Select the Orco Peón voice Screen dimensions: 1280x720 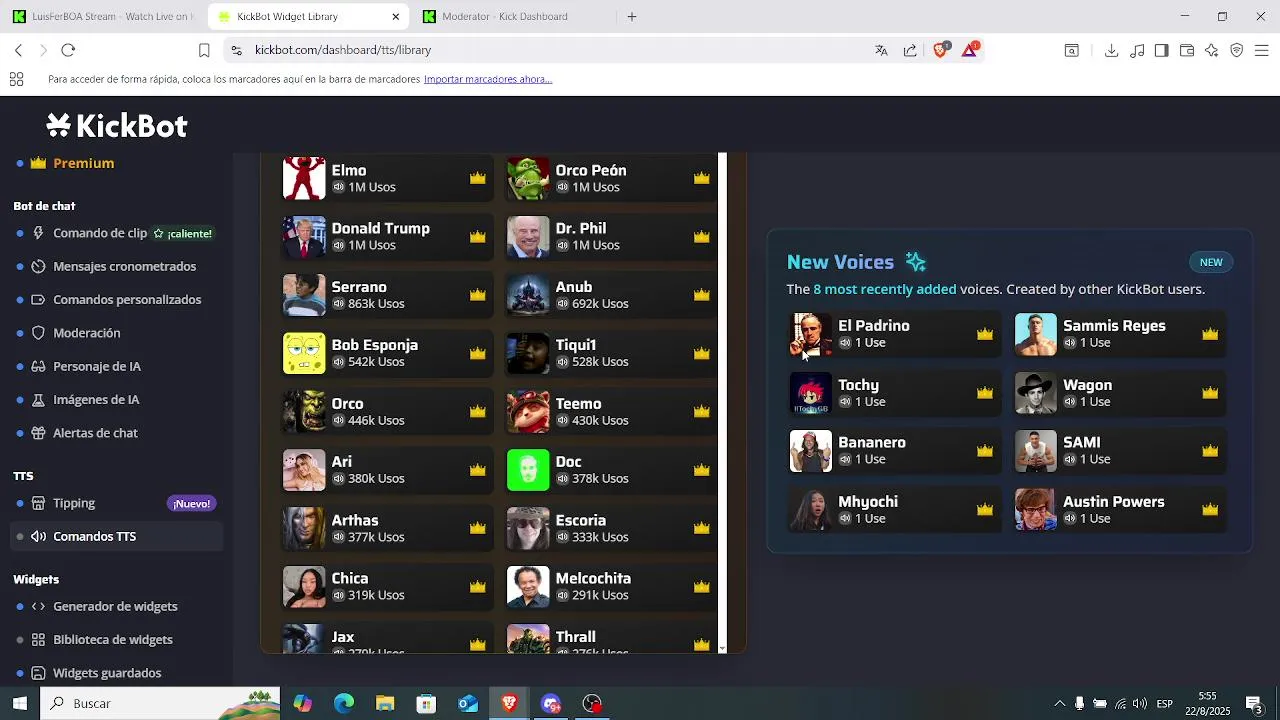[610, 178]
